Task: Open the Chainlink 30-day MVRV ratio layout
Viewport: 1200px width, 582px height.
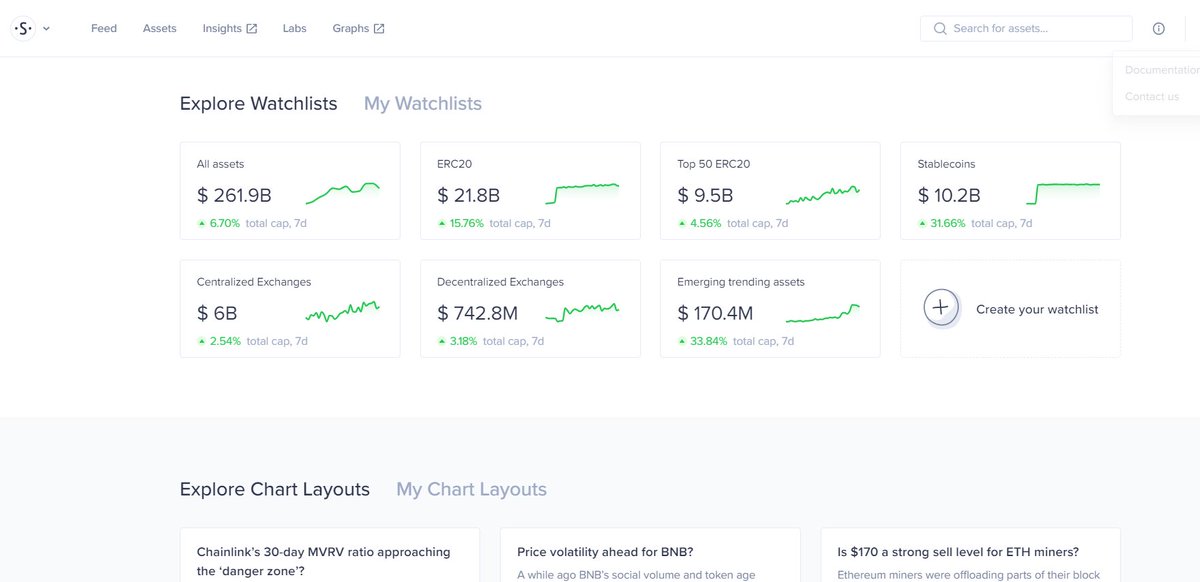Action: click(x=330, y=555)
